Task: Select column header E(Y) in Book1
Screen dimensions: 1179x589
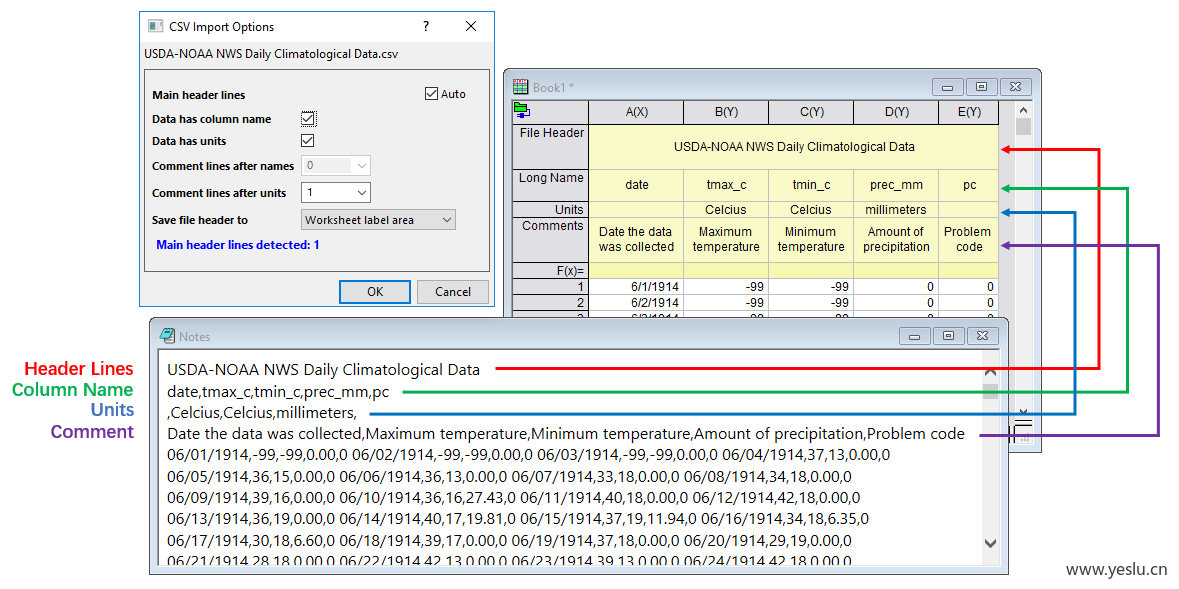Action: (969, 112)
